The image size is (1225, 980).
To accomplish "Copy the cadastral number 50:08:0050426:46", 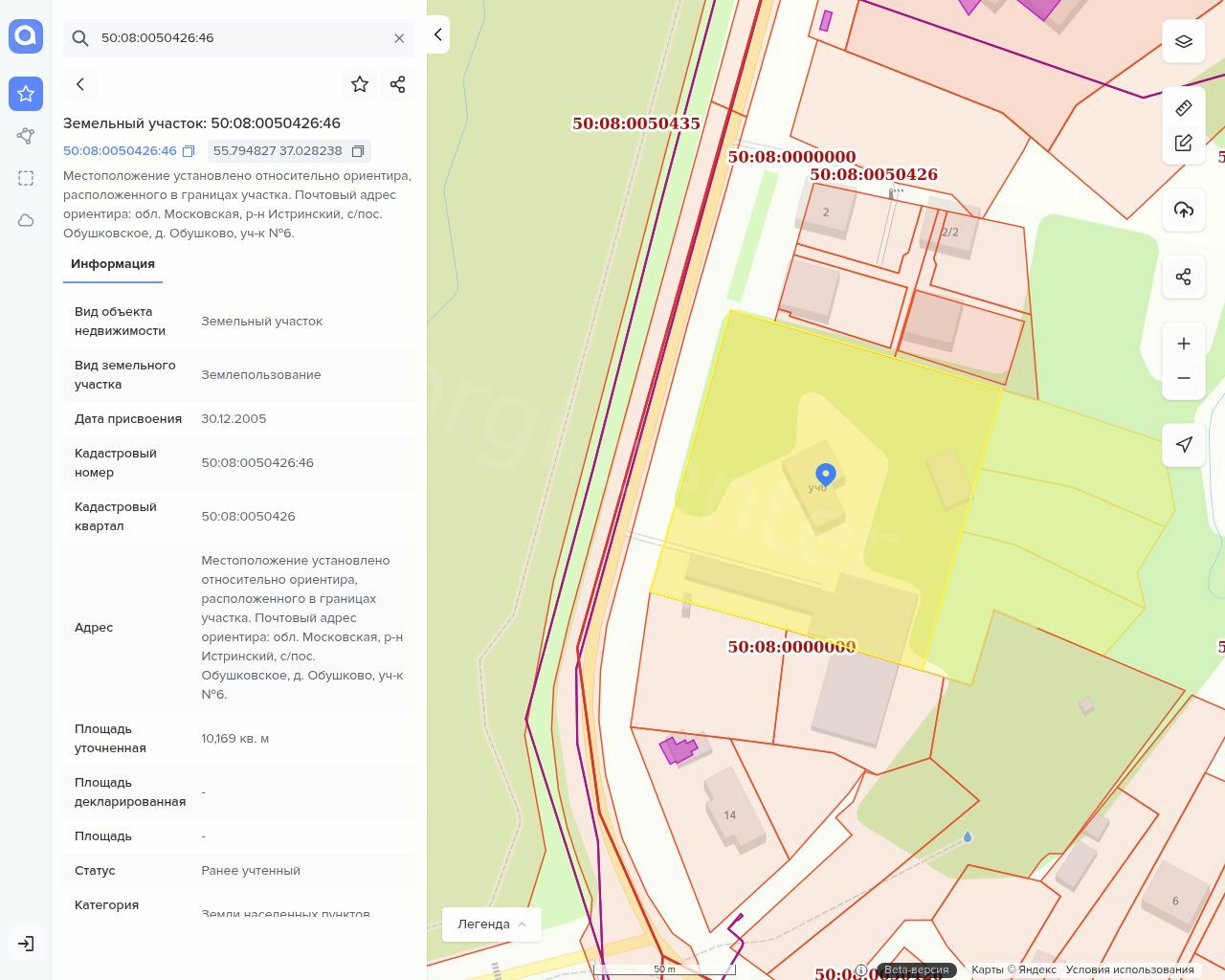I will pyautogui.click(x=189, y=151).
